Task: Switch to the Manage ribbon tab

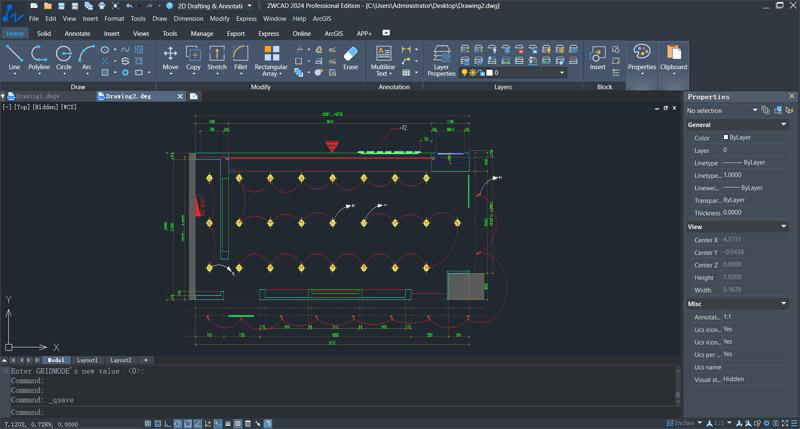Action: (x=202, y=33)
